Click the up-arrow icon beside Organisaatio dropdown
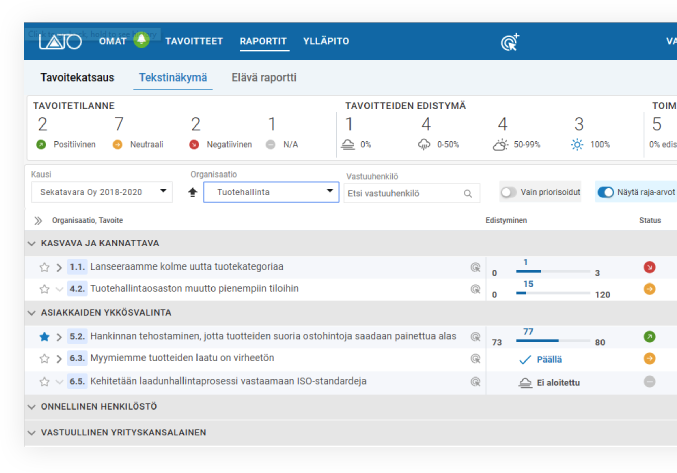This screenshot has width=677, height=473. pos(193,192)
